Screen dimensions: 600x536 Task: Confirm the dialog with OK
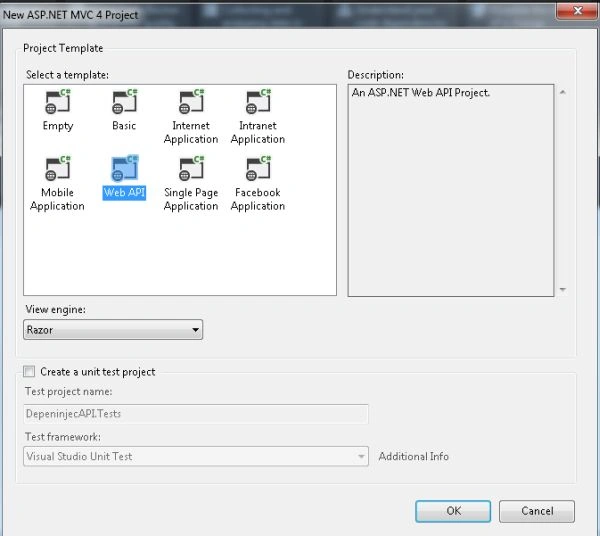[x=453, y=511]
